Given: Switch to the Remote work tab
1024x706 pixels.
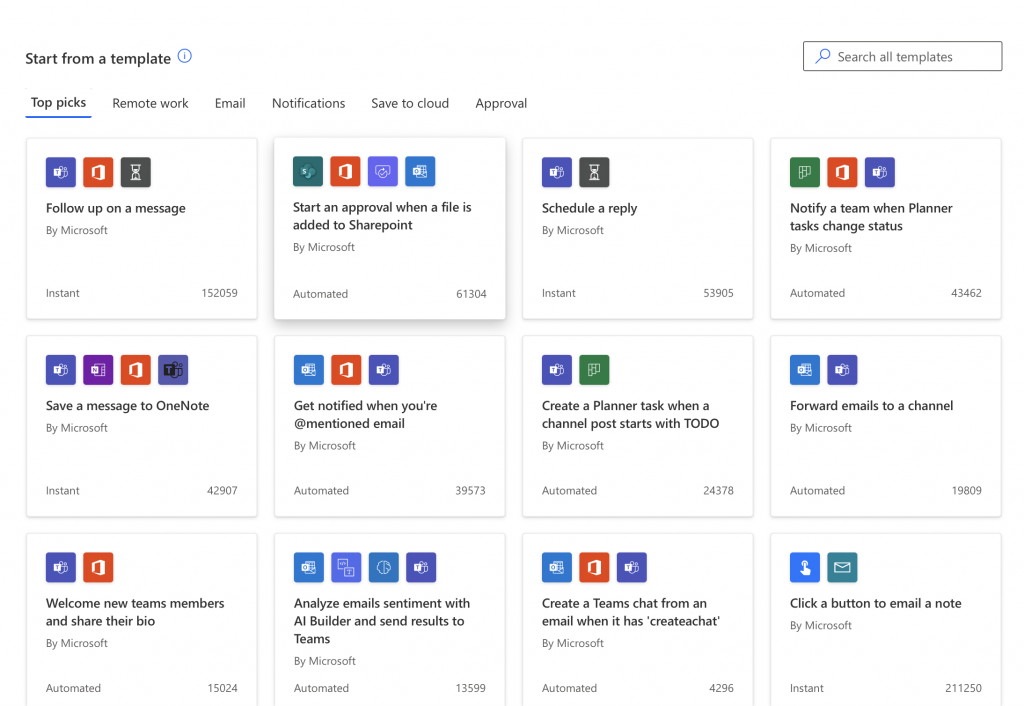Looking at the screenshot, I should click(x=150, y=103).
